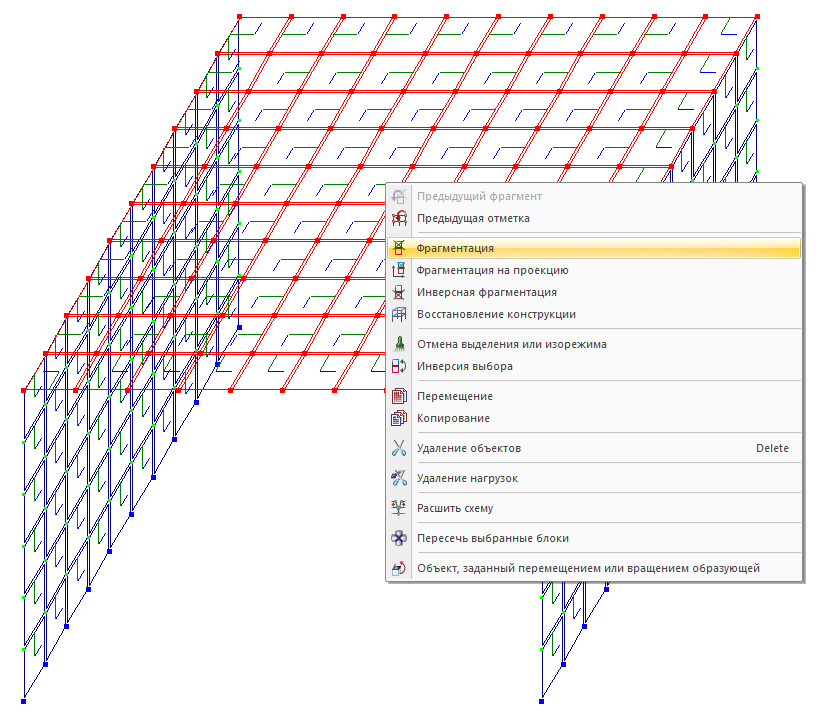Viewport: 822px width, 719px height.
Task: Choose Пересечь выбранные блоки
Action: click(594, 538)
